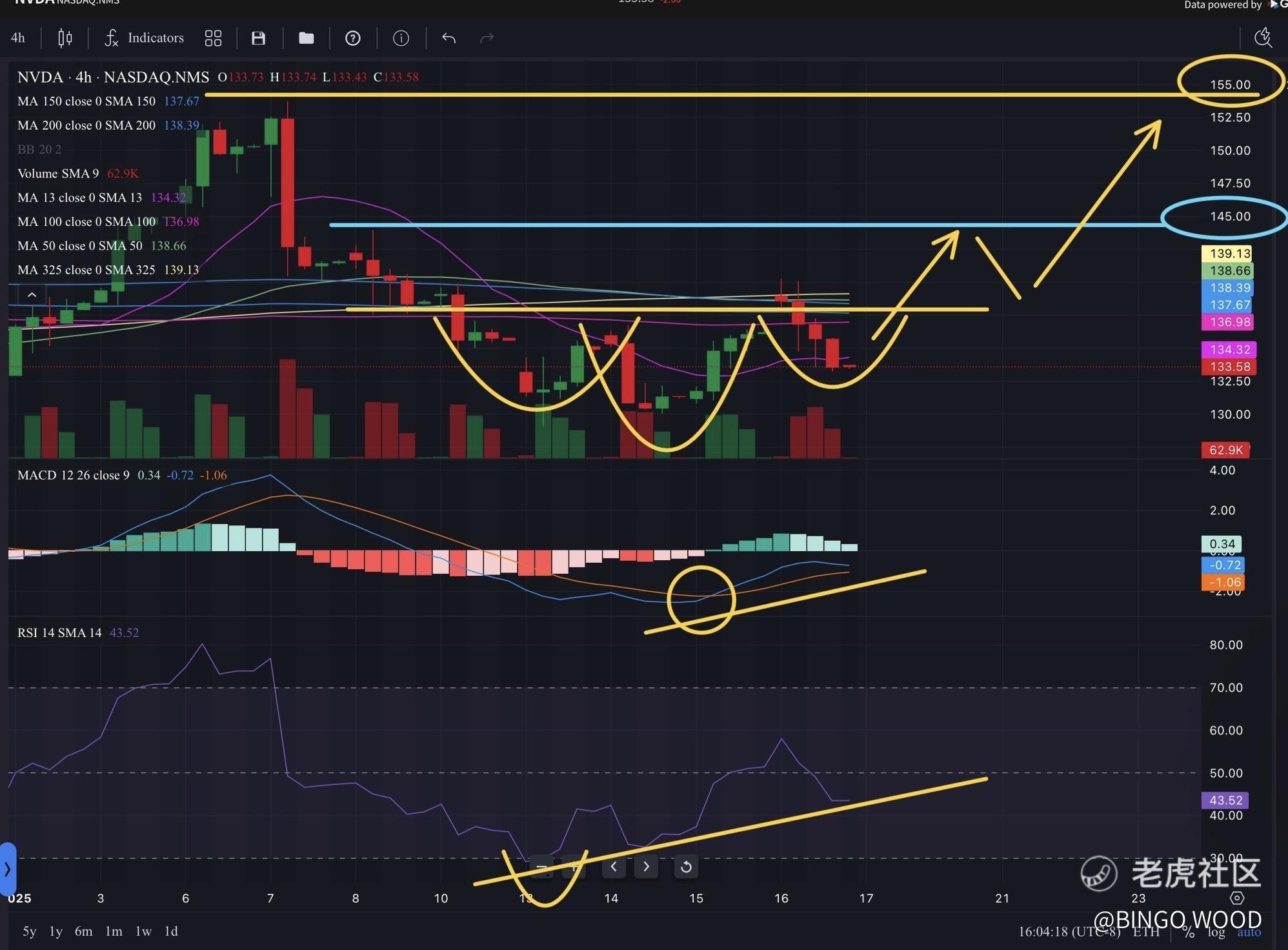Undo the last chart action
Viewport: 1288px width, 950px height.
click(x=448, y=38)
